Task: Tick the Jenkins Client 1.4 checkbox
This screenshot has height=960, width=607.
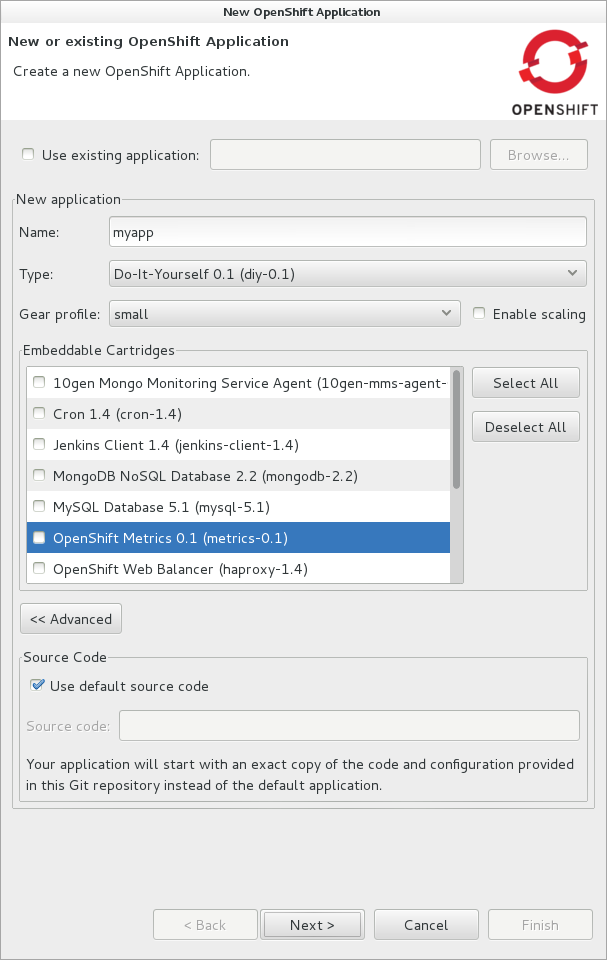Action: 39,444
